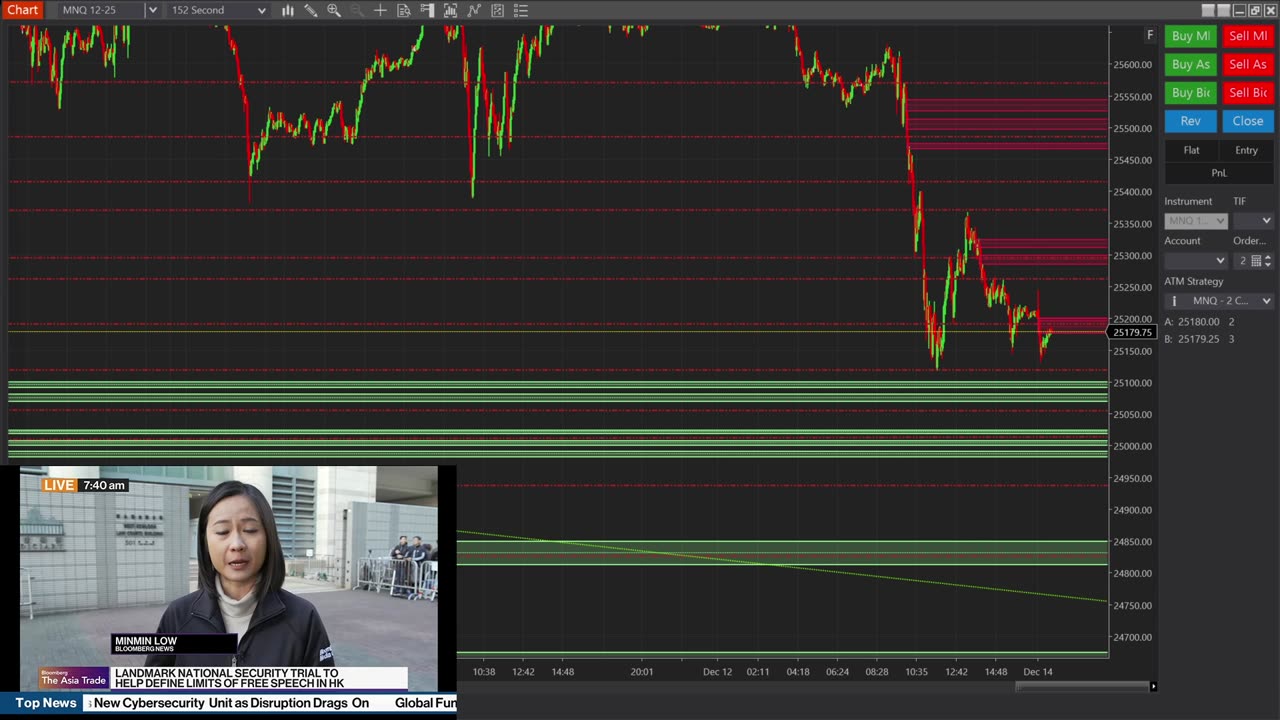The image size is (1280, 720).
Task: Click the PnL display cell
Action: pos(1219,173)
